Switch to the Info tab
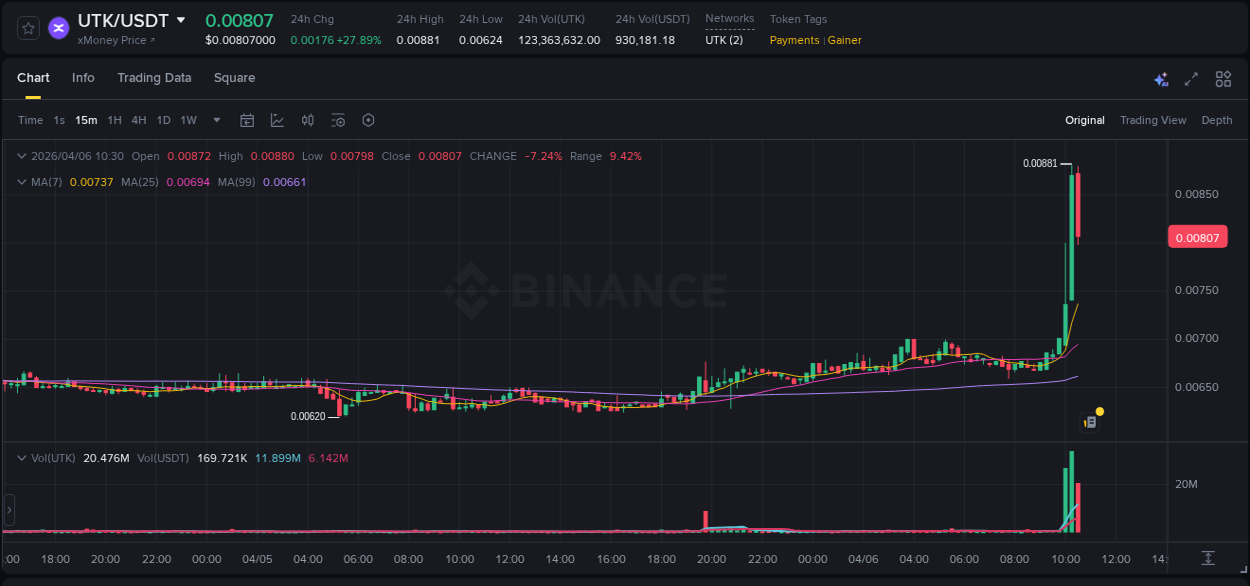Image resolution: width=1250 pixels, height=586 pixels. coord(83,78)
